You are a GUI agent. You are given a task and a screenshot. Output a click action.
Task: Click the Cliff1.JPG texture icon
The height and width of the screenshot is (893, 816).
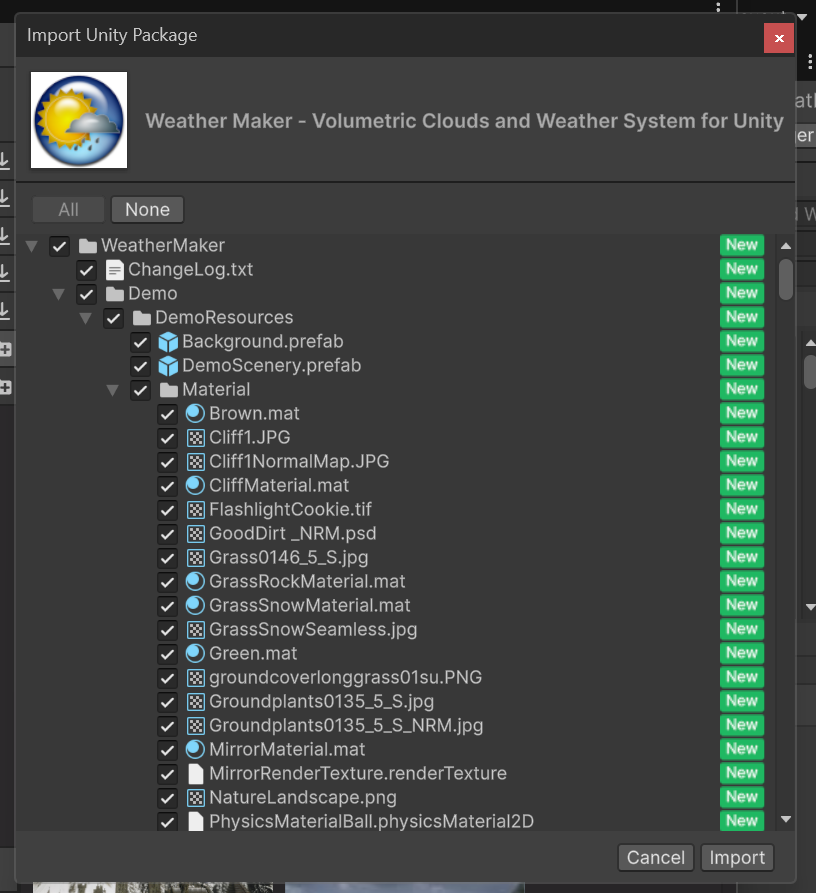[195, 438]
